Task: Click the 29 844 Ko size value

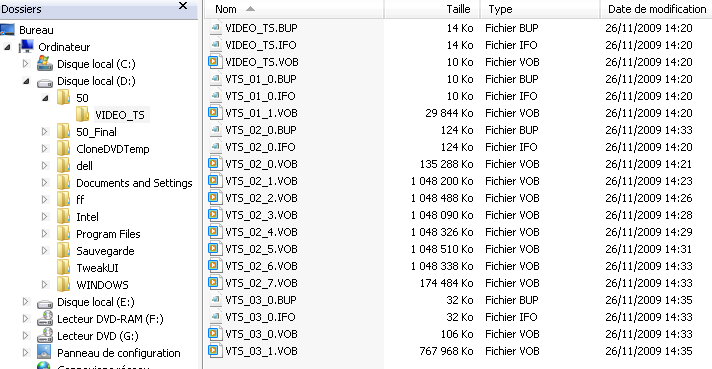Action: 449,113
